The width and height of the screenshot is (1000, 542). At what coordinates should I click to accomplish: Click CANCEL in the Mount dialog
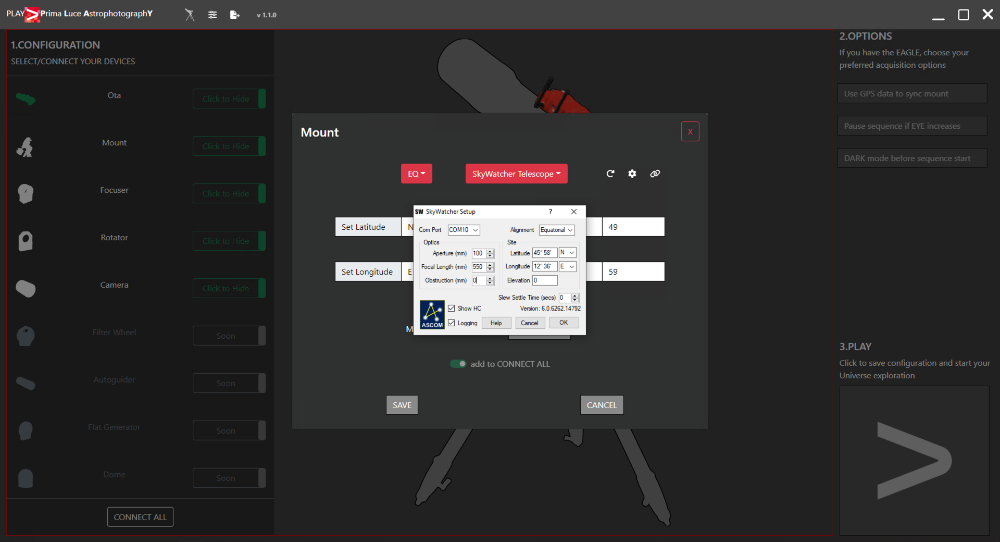(x=601, y=405)
